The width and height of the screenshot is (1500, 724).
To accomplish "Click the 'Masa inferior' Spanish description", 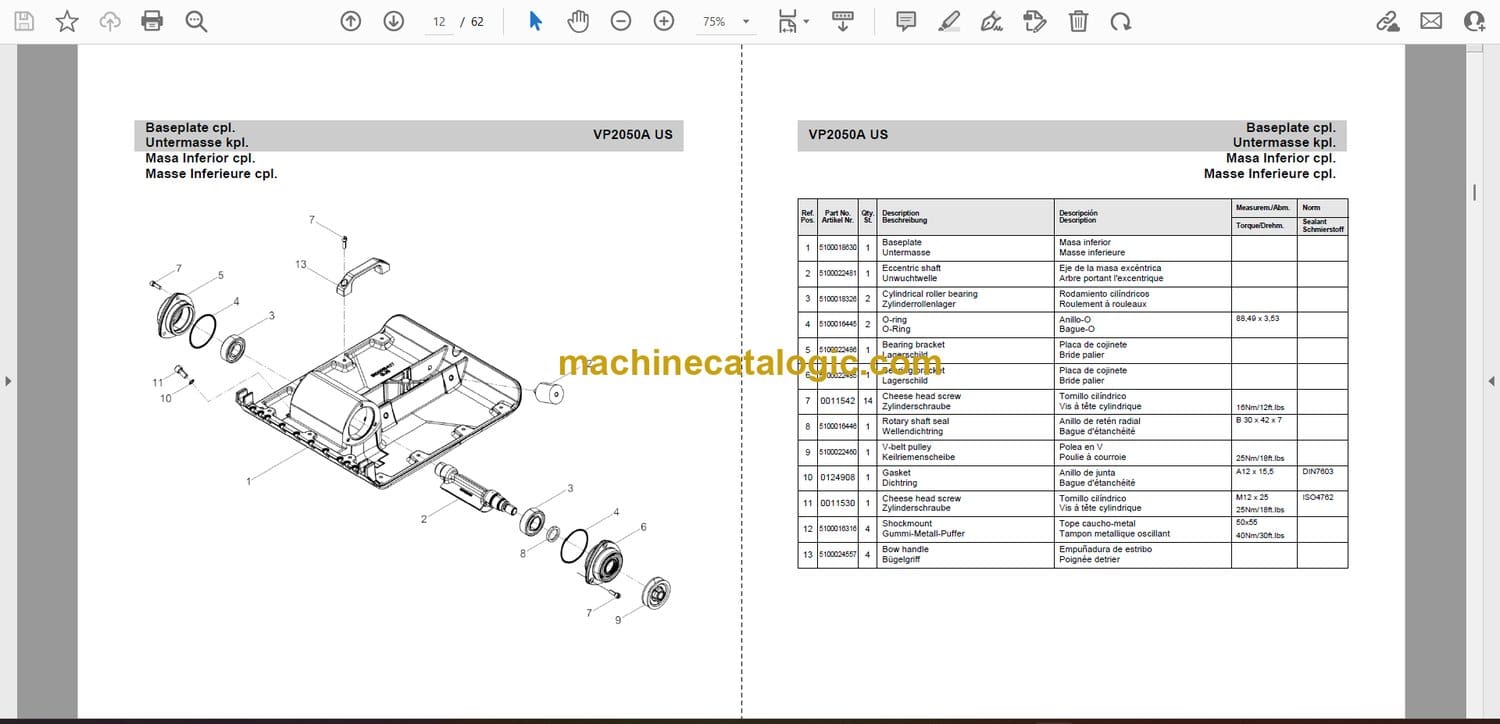I will point(1085,243).
